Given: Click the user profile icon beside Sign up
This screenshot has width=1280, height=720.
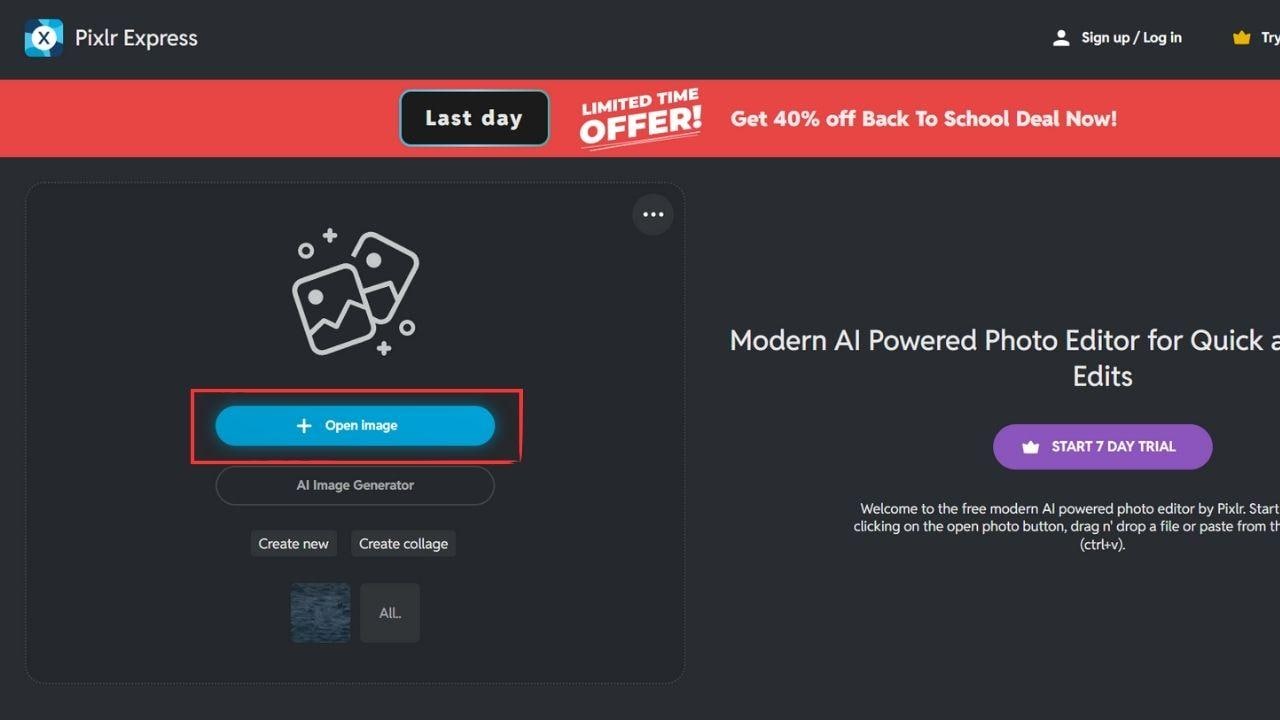Looking at the screenshot, I should coord(1061,38).
